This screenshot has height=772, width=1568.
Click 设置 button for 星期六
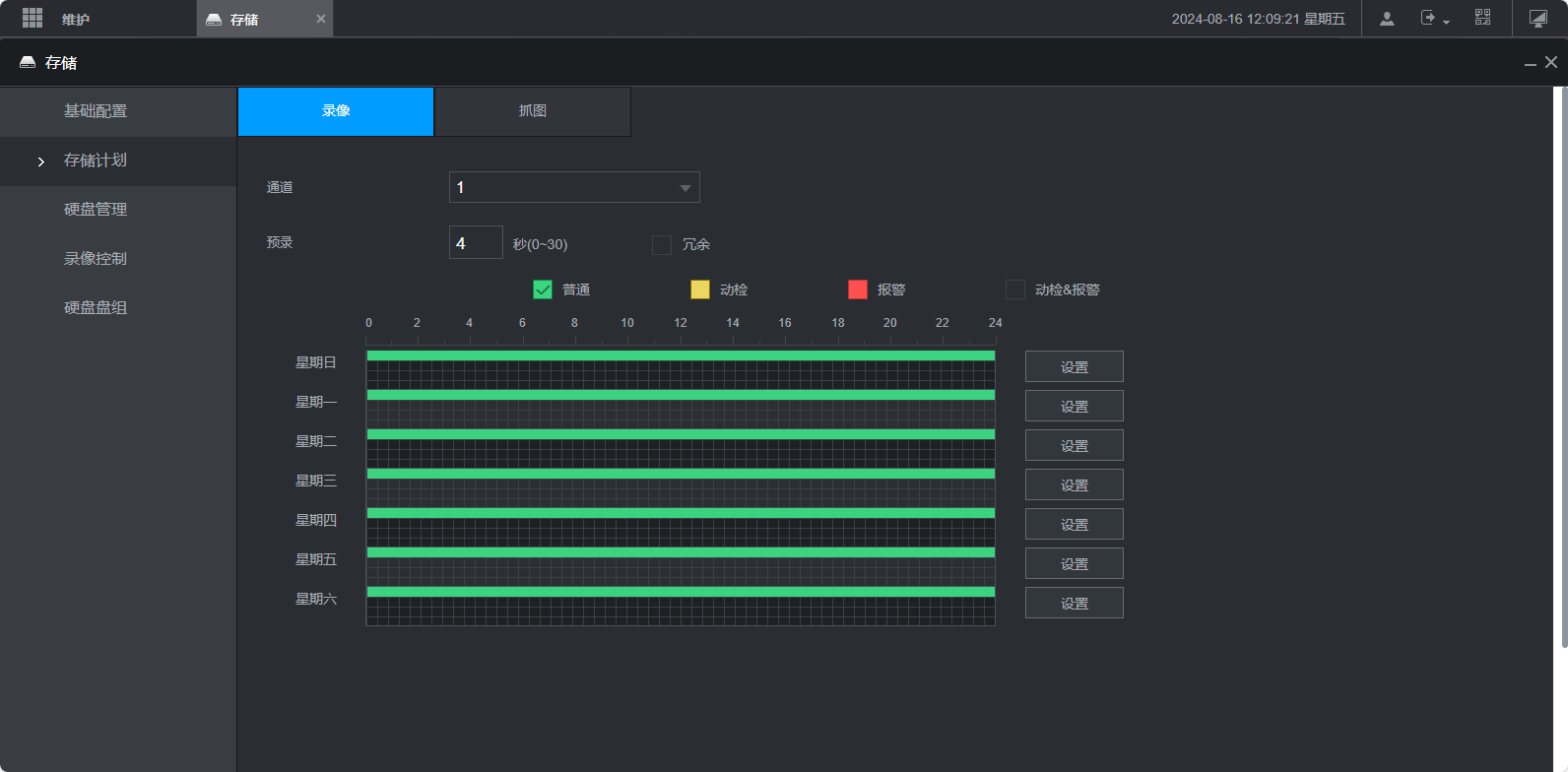[x=1074, y=603]
